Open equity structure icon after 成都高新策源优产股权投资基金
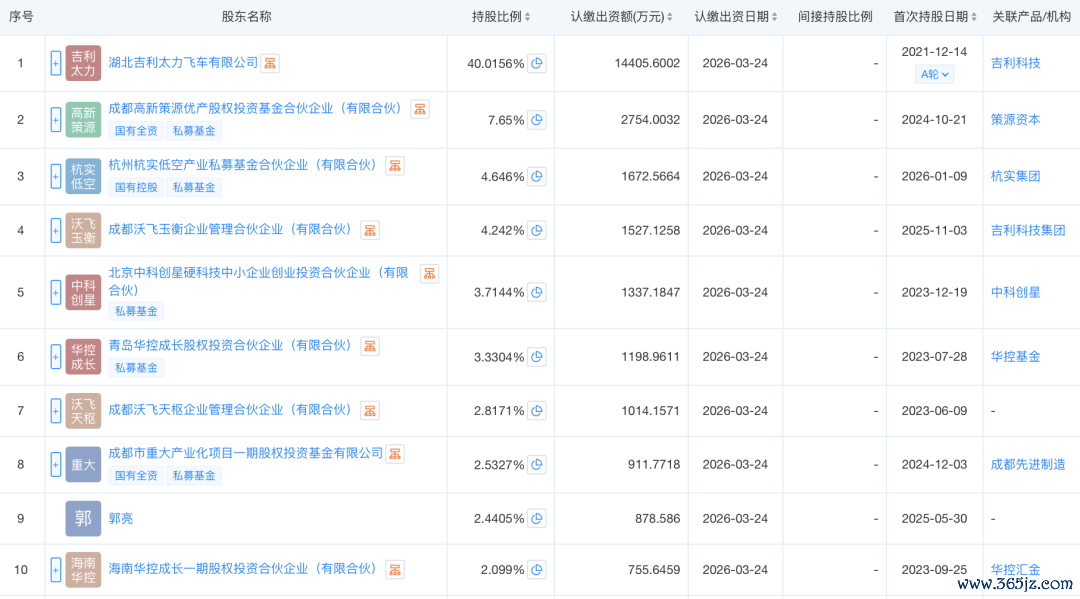This screenshot has width=1080, height=599. coord(420,109)
